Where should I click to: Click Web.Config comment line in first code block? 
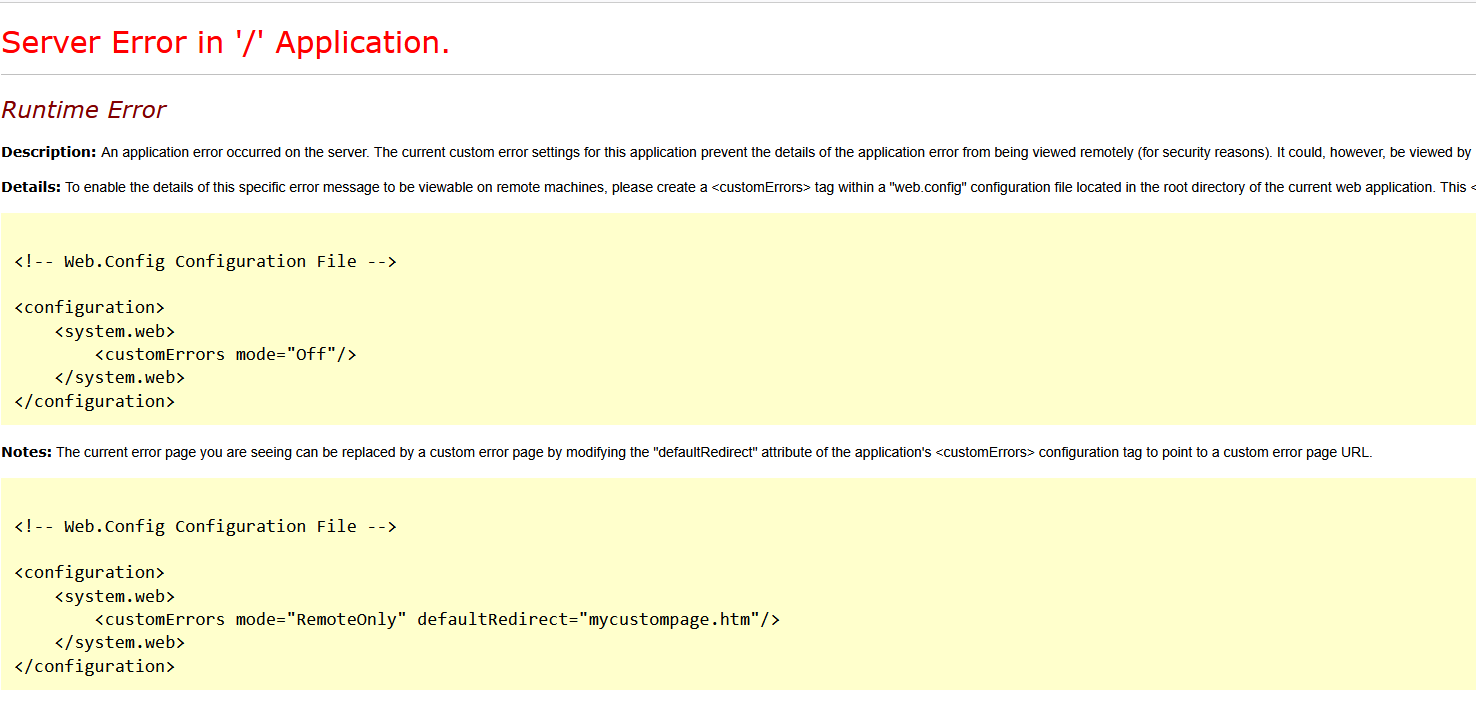point(205,261)
